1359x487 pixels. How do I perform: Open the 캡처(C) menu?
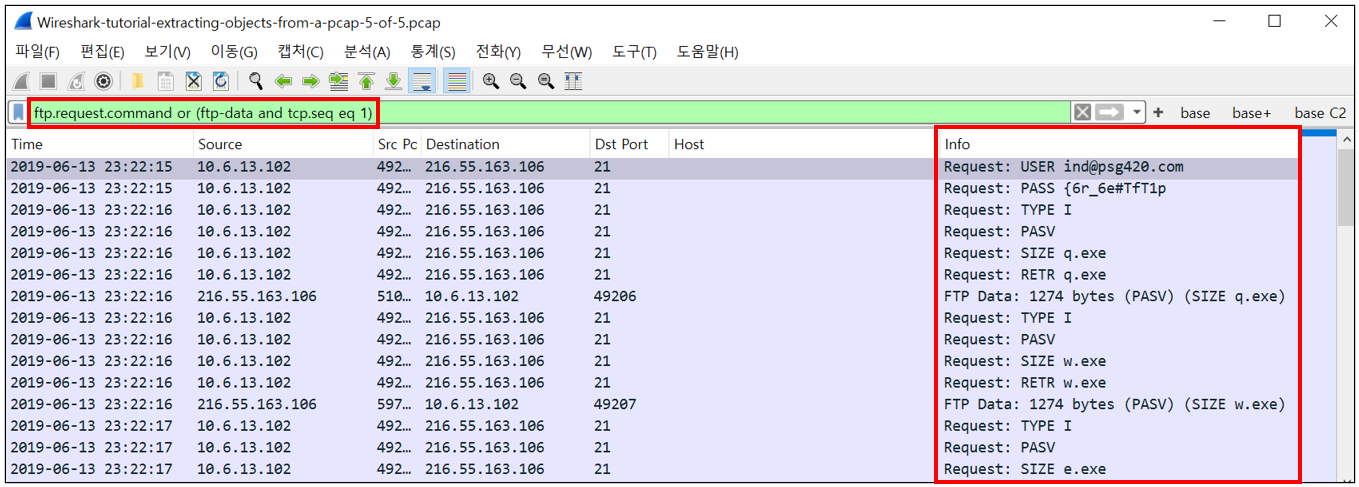[x=300, y=52]
